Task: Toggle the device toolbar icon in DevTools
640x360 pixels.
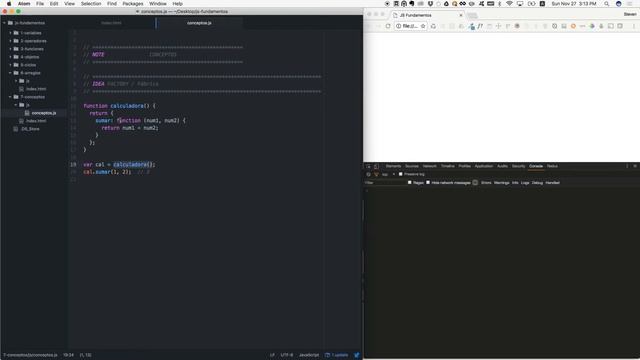Action: click(376, 167)
